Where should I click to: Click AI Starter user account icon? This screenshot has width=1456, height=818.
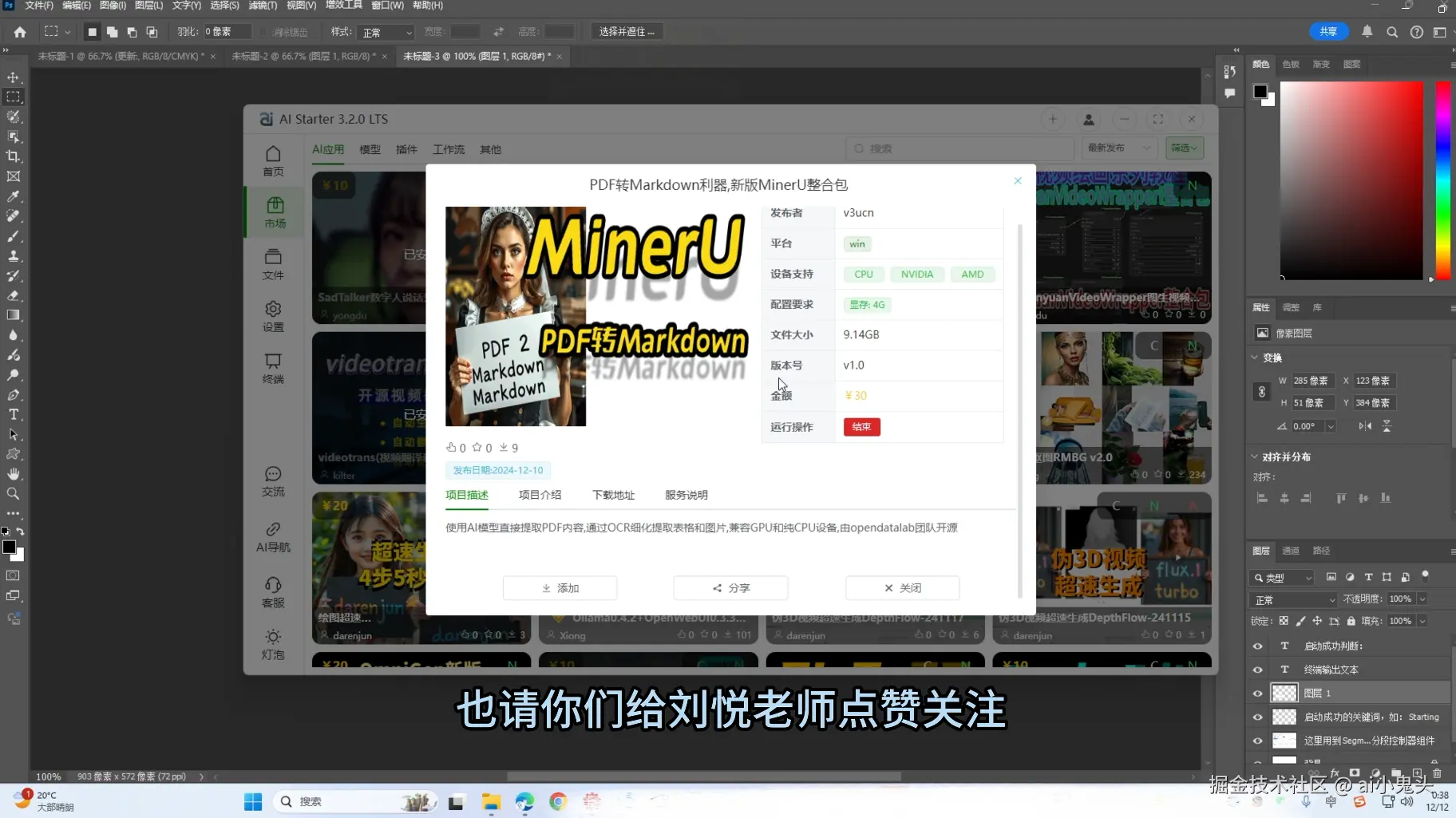click(x=1088, y=119)
